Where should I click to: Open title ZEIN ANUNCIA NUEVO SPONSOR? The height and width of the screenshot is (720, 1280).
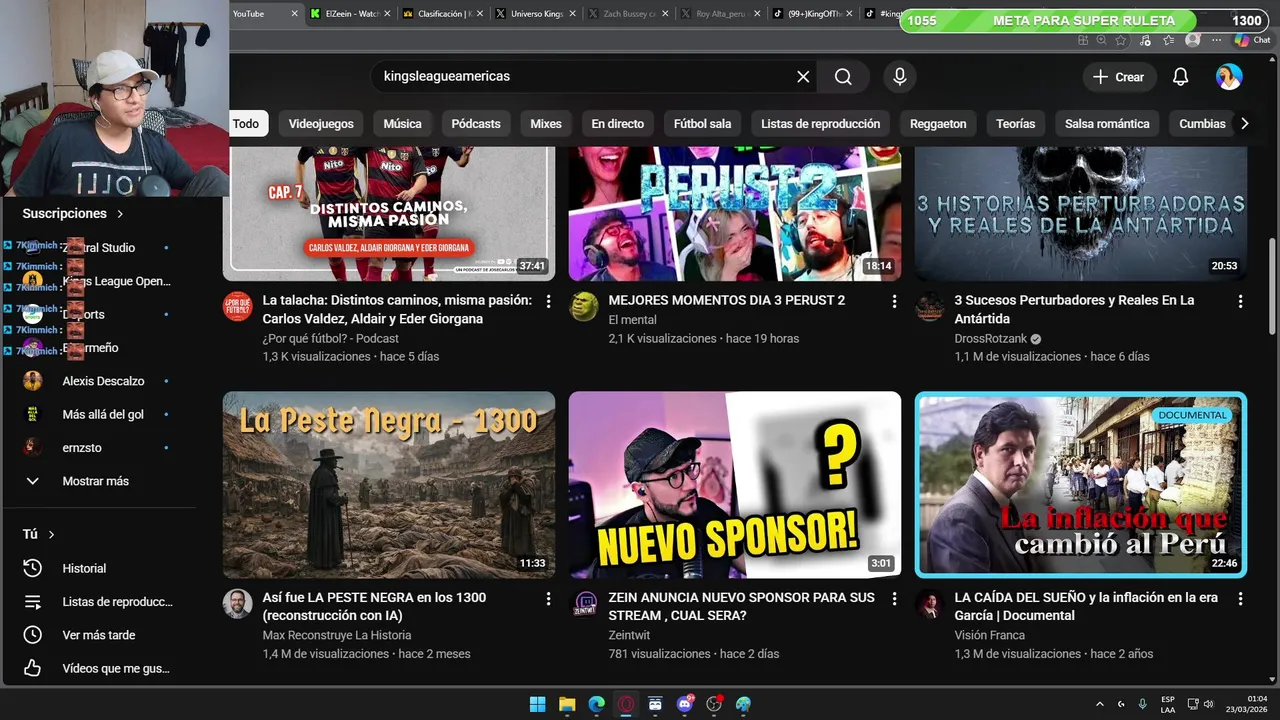point(741,606)
